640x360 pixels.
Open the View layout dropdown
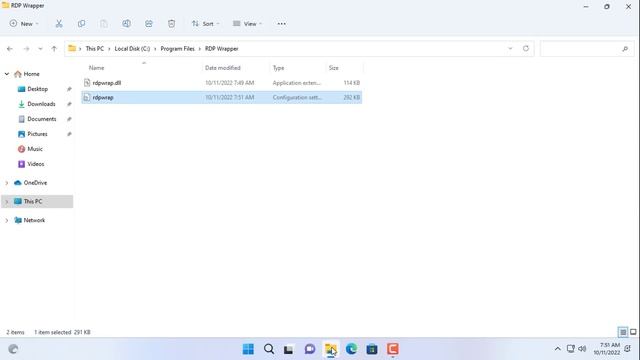coord(247,24)
